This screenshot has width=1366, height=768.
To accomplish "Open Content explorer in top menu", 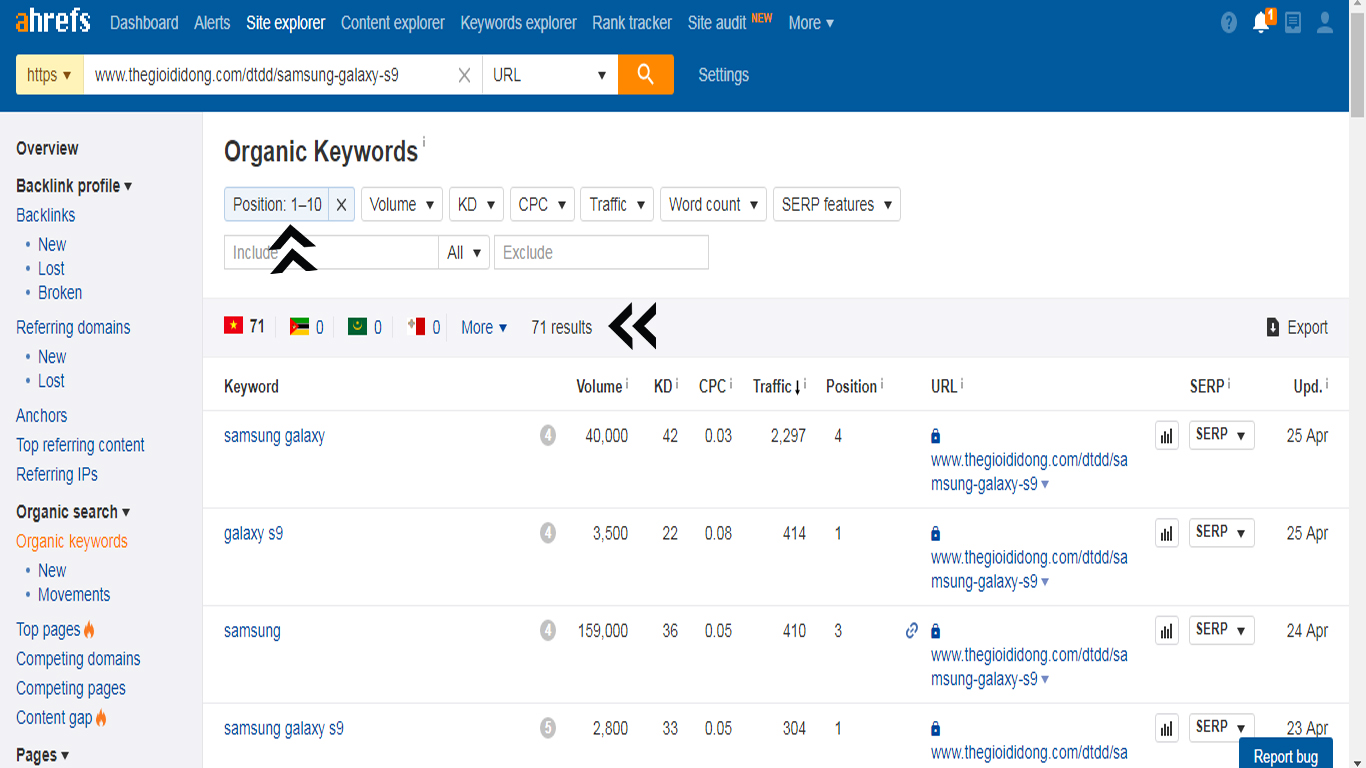I will 392,23.
